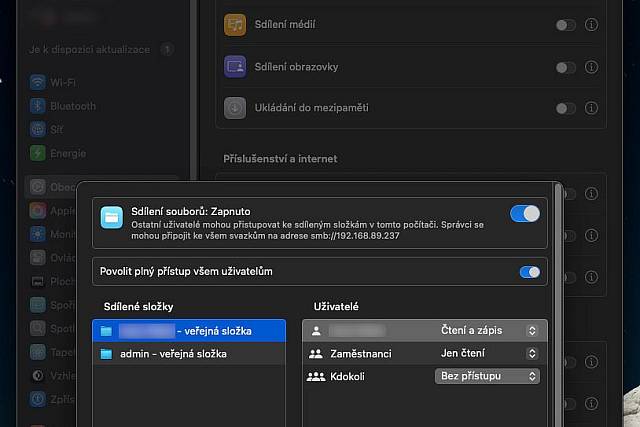Change Zaměstnanci permission from Jen čtení
Viewport: 640px width, 427px height.
[x=489, y=353]
